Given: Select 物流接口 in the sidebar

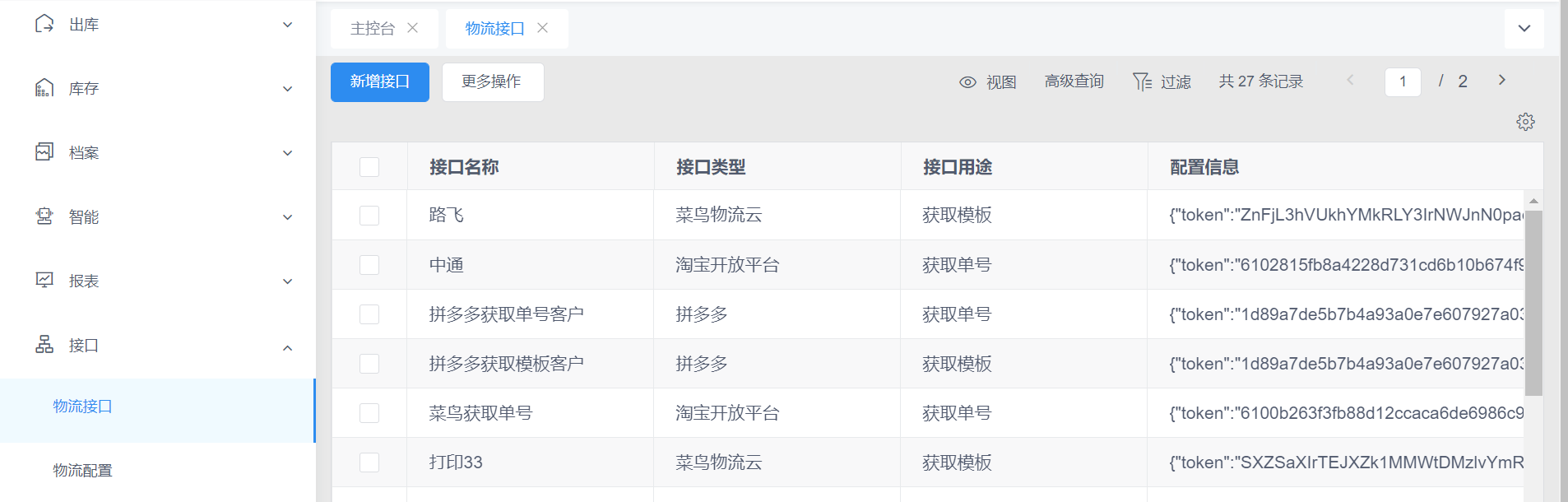Looking at the screenshot, I should point(157,411).
